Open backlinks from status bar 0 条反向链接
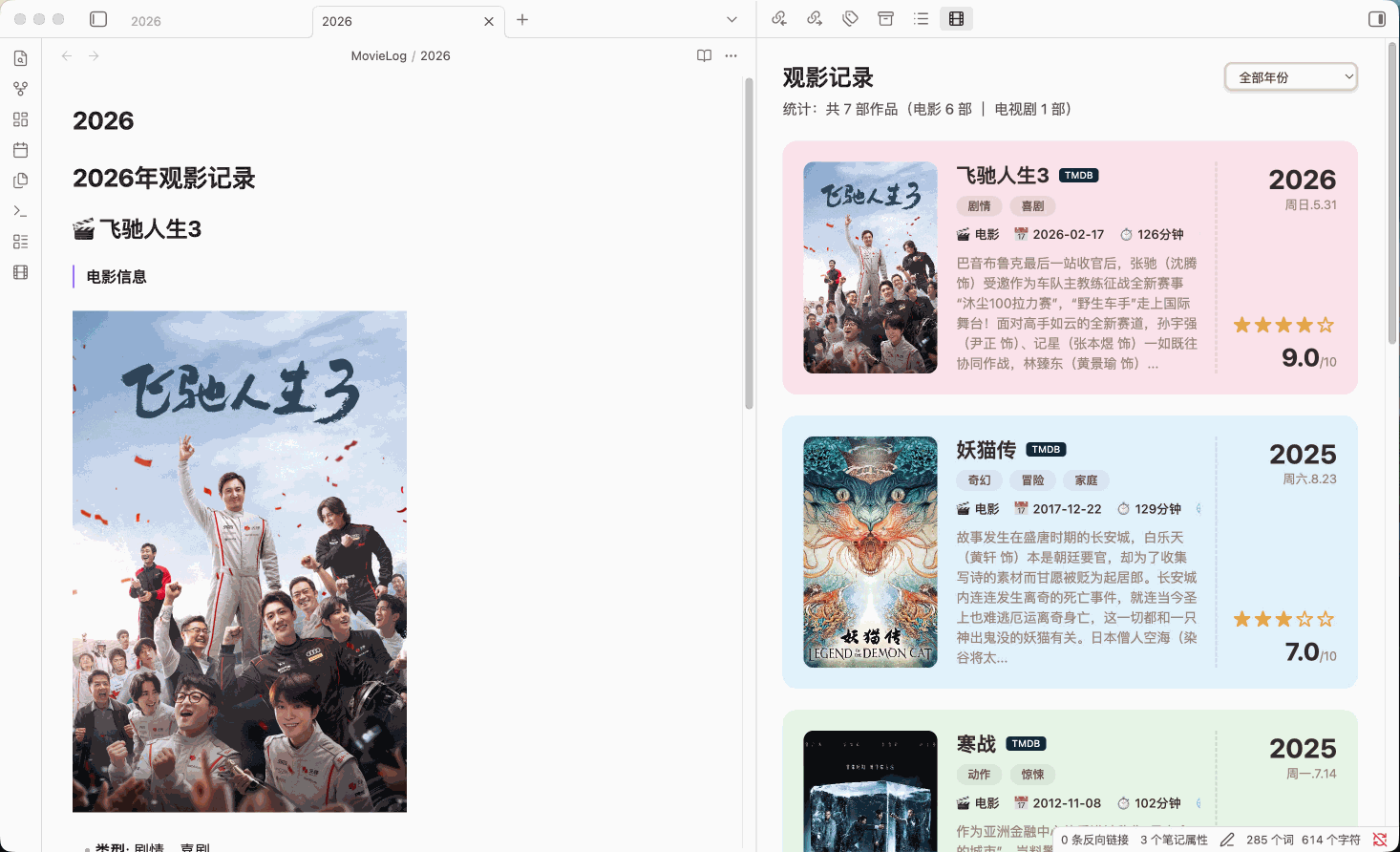 tap(1094, 841)
